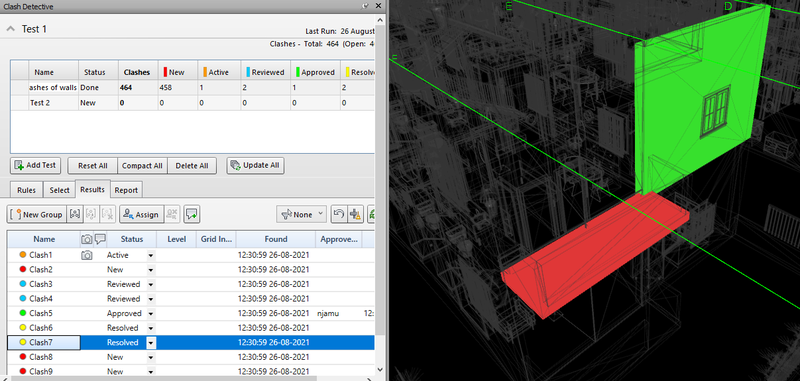This screenshot has height=381, width=800.
Task: Click the pin icon in Clash Detective title
Action: point(365,6)
